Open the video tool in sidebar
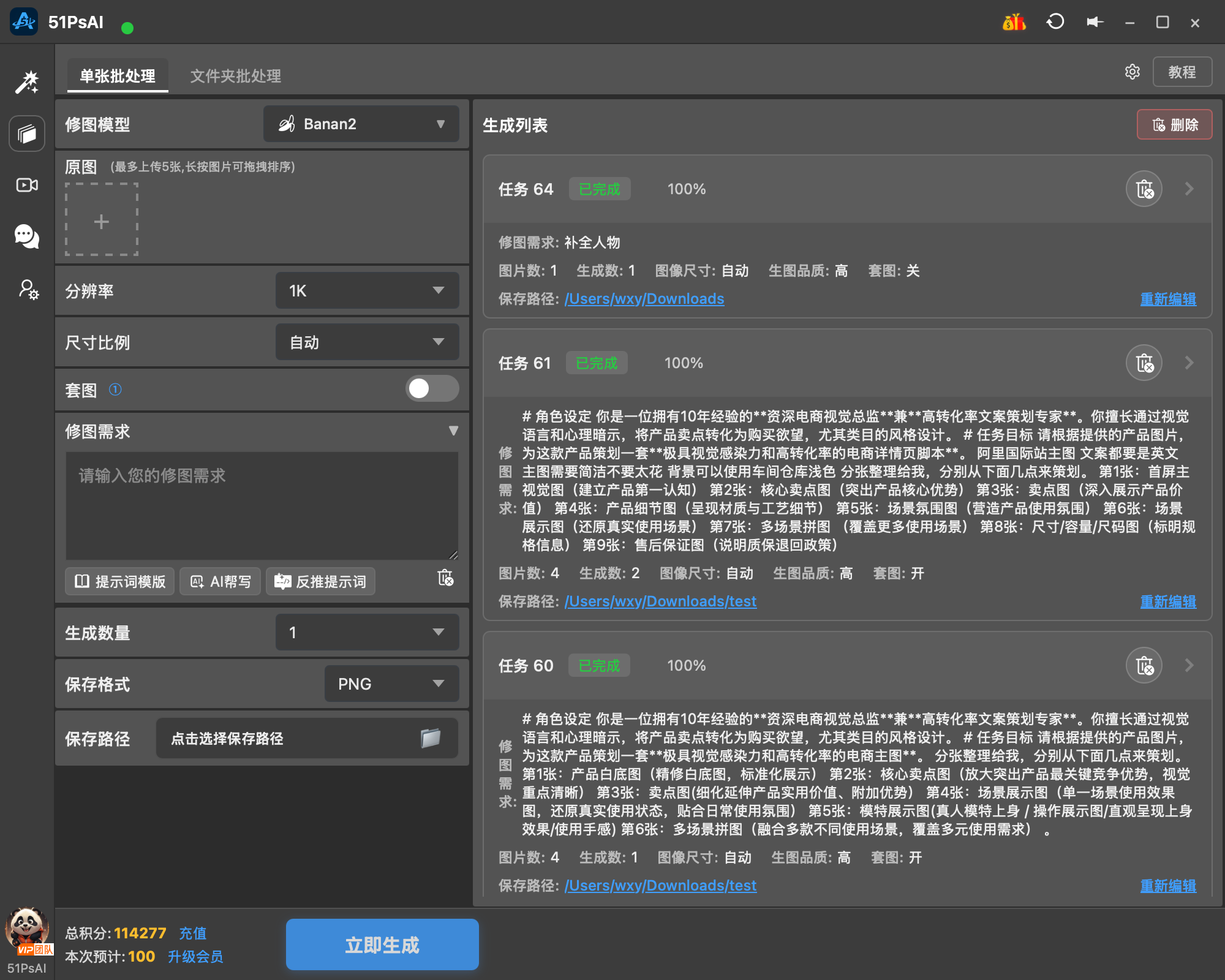 click(27, 185)
